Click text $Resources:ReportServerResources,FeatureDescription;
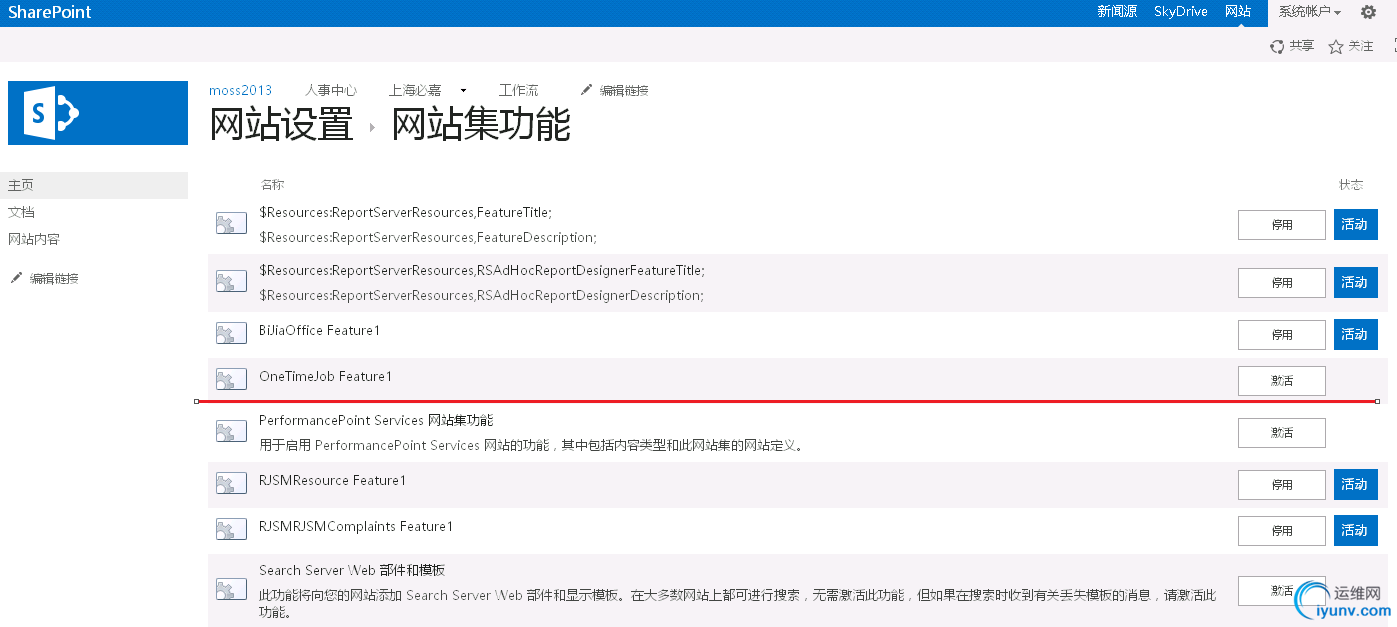 (428, 237)
